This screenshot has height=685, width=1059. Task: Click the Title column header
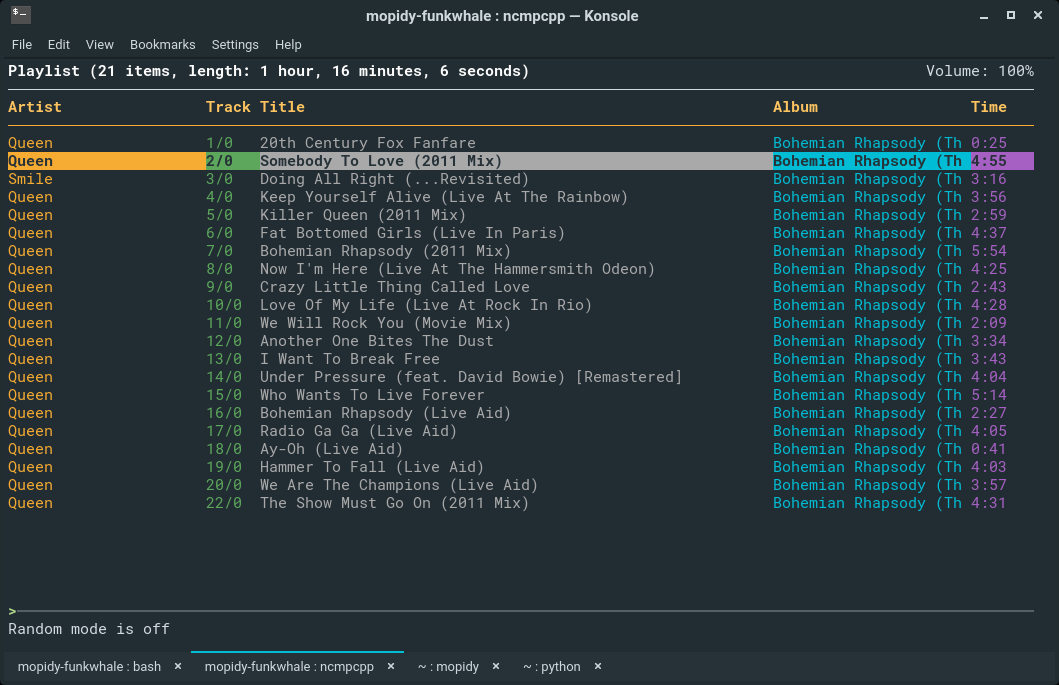click(x=282, y=107)
